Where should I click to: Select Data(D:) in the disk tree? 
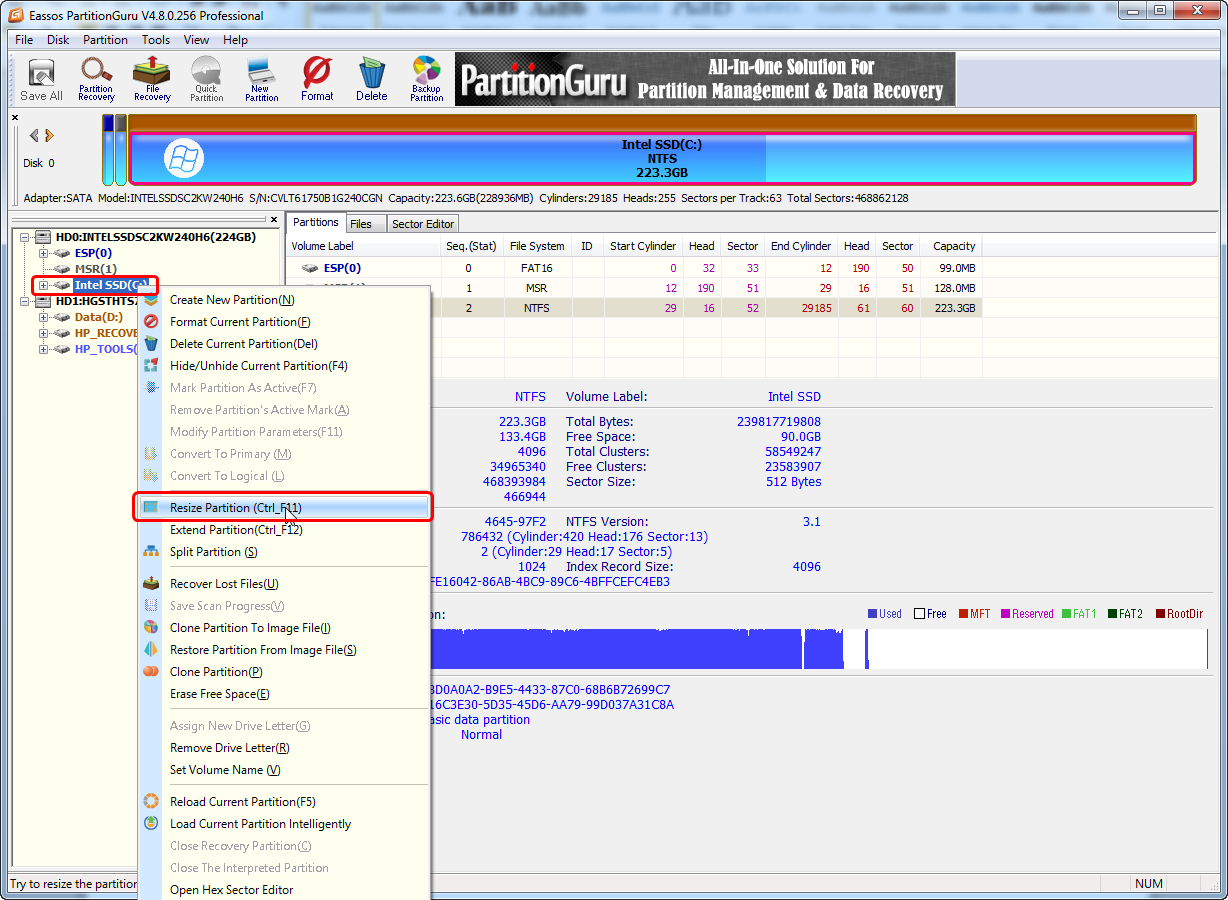pos(99,317)
